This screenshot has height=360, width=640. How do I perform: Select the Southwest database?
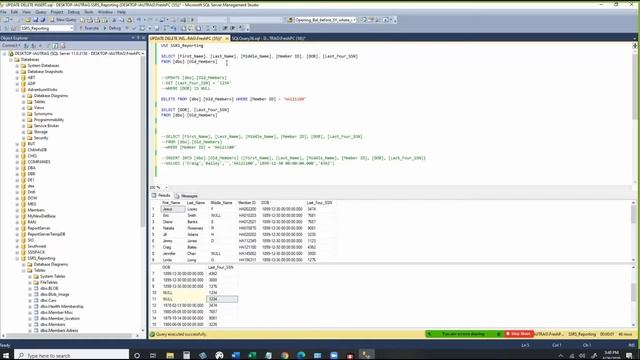pyautogui.click(x=36, y=246)
